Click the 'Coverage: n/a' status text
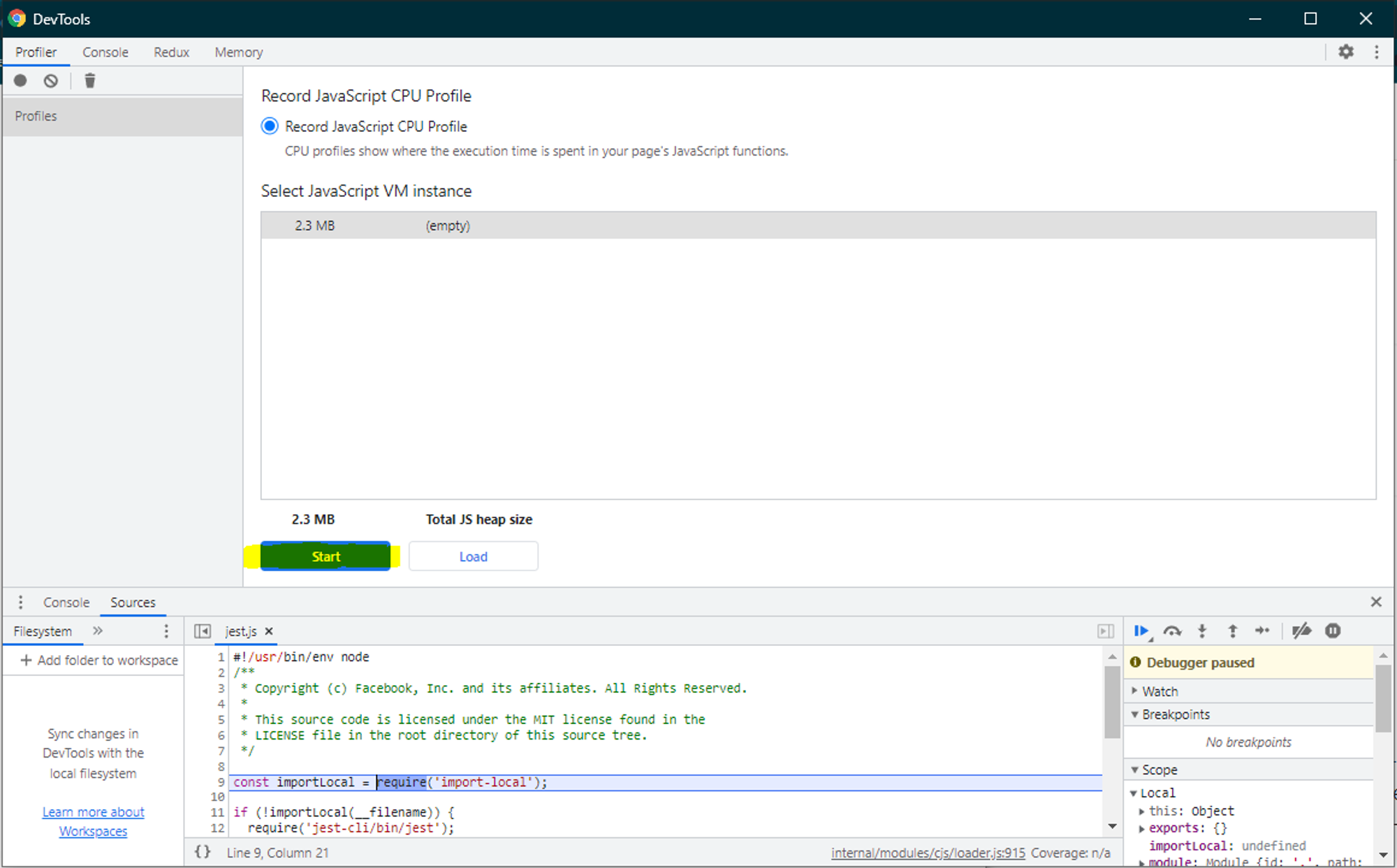 1070,853
